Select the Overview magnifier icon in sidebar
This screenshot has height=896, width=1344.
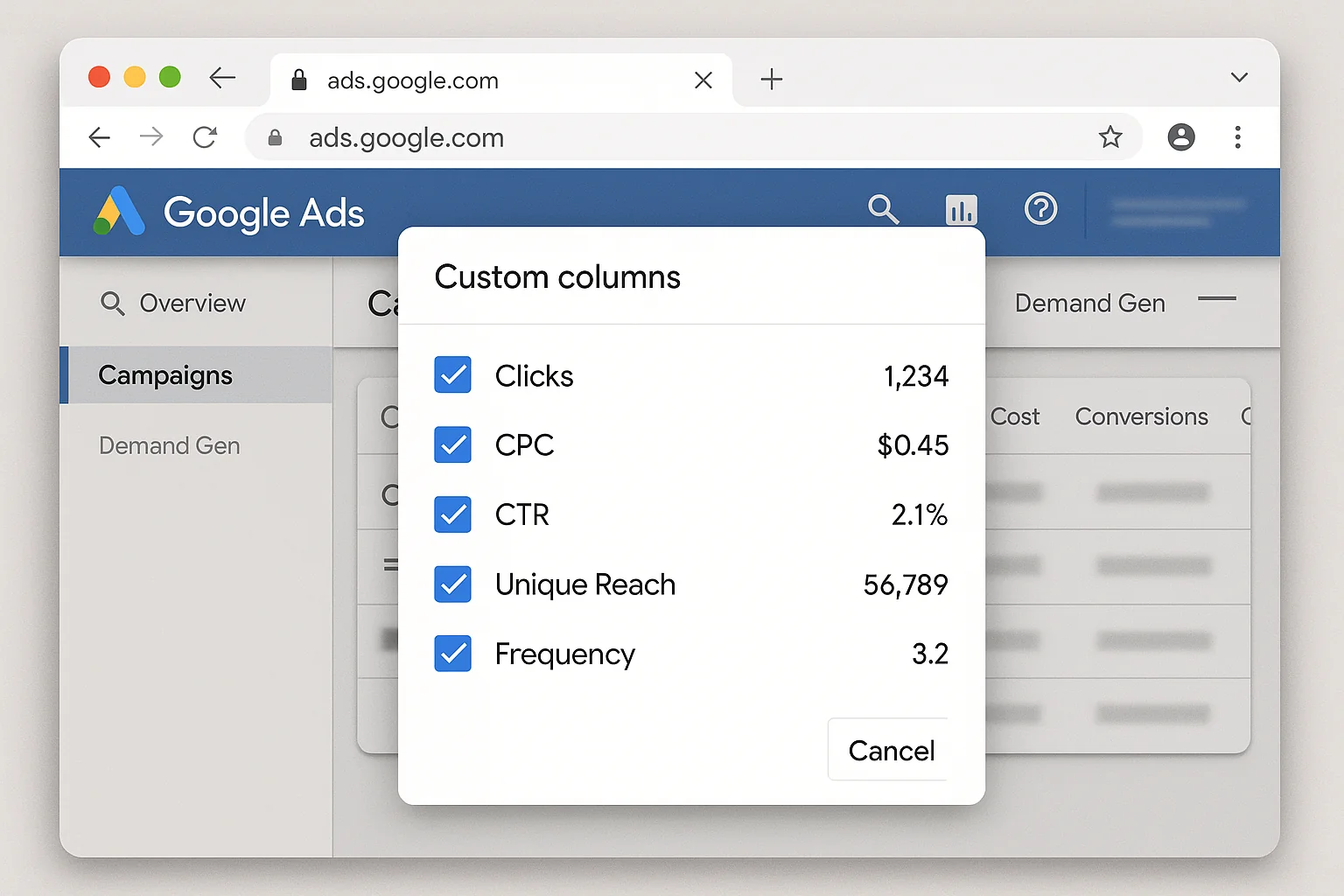[113, 304]
